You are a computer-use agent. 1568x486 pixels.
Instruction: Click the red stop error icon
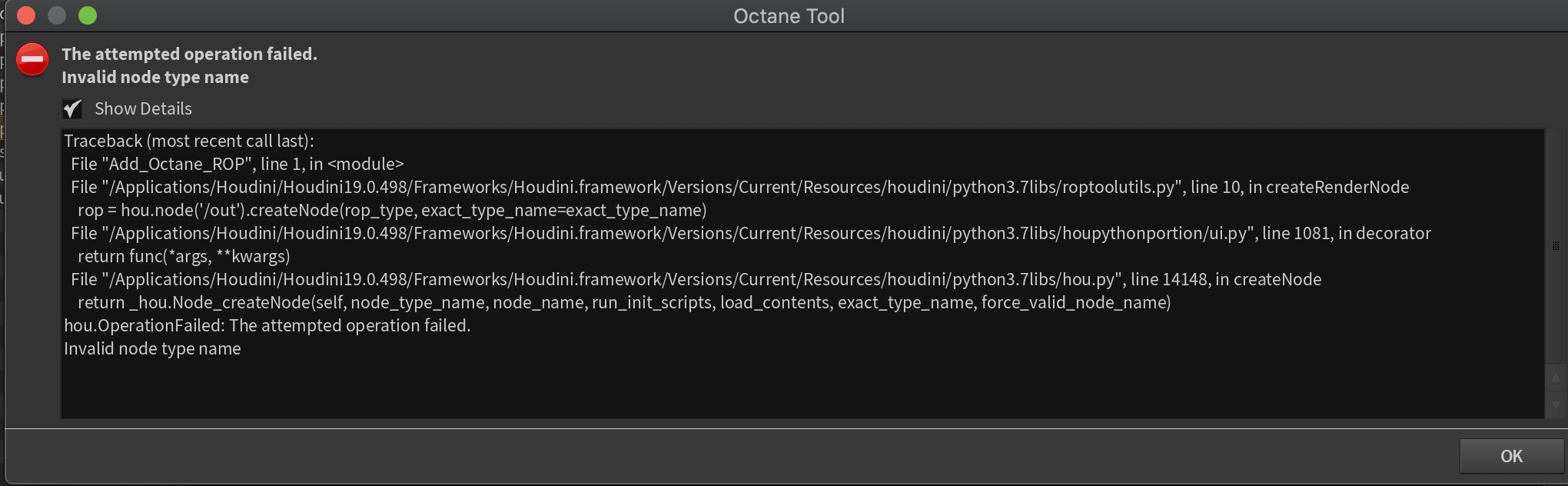[32, 59]
